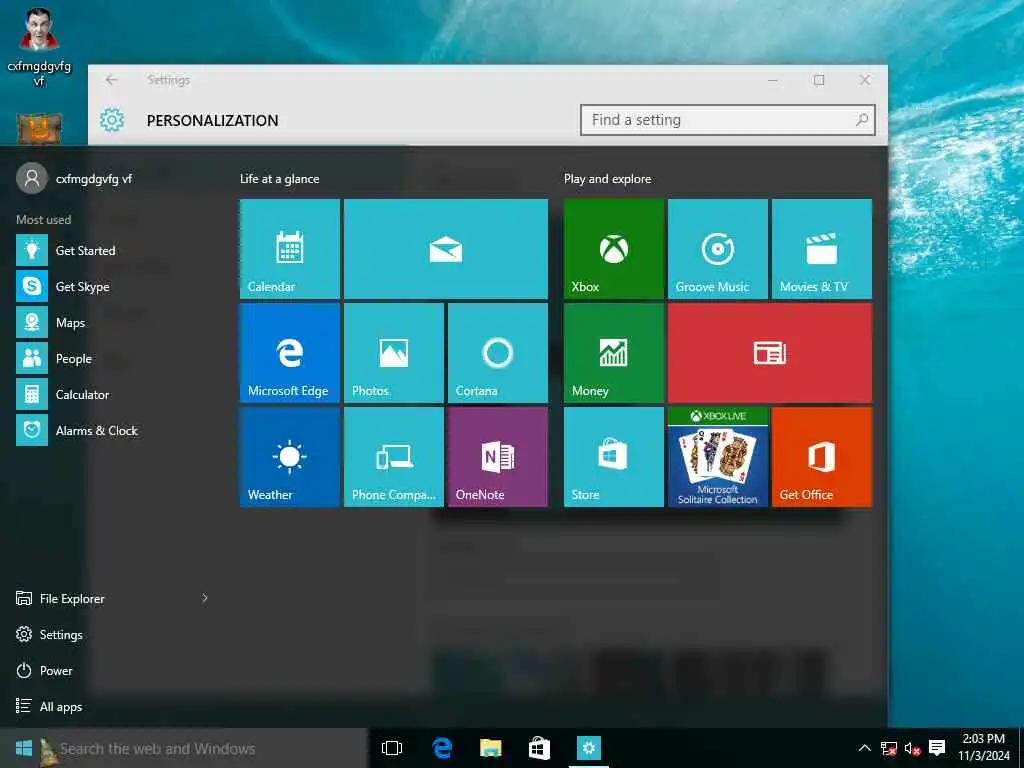1024x768 pixels.
Task: Open Action Center notifications icon
Action: coord(937,748)
